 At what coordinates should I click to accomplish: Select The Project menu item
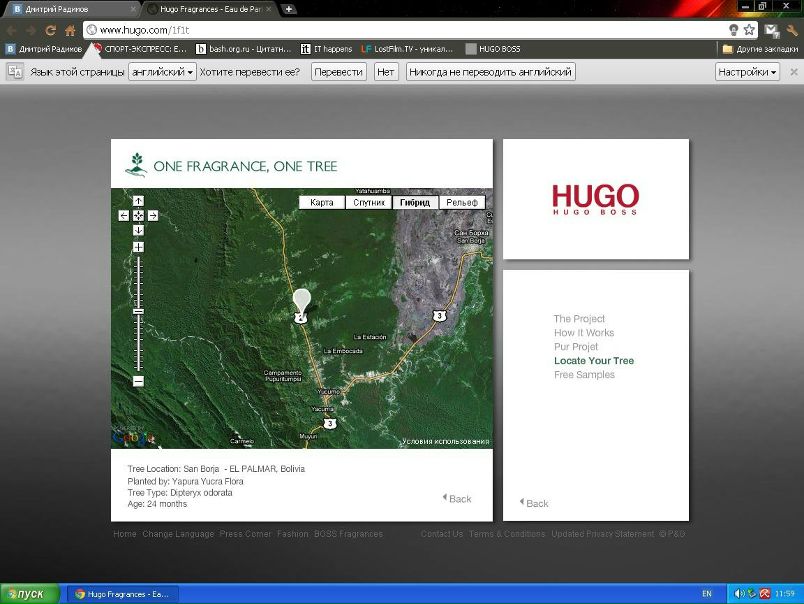[x=579, y=319]
